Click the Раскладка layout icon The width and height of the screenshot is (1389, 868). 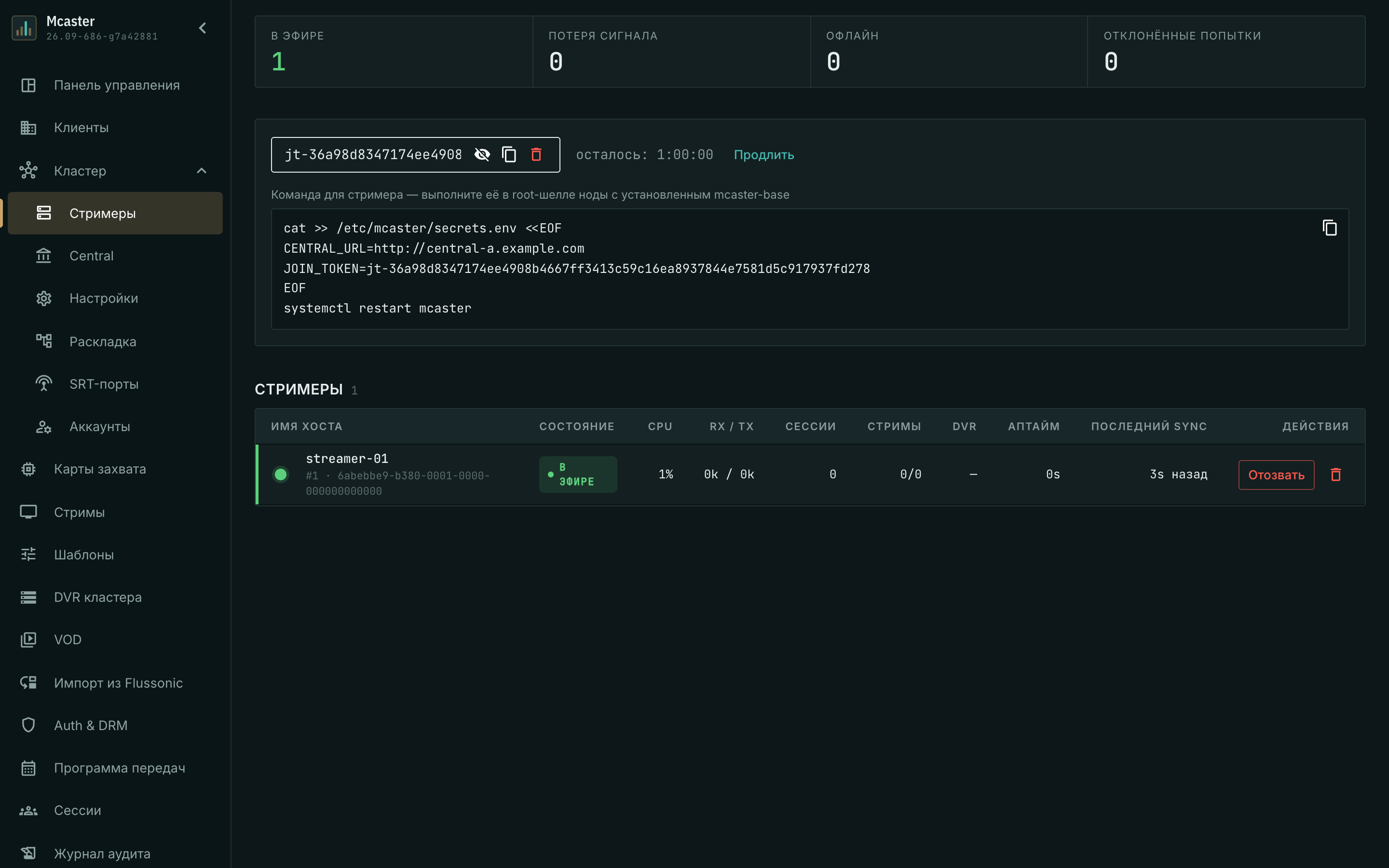43,341
